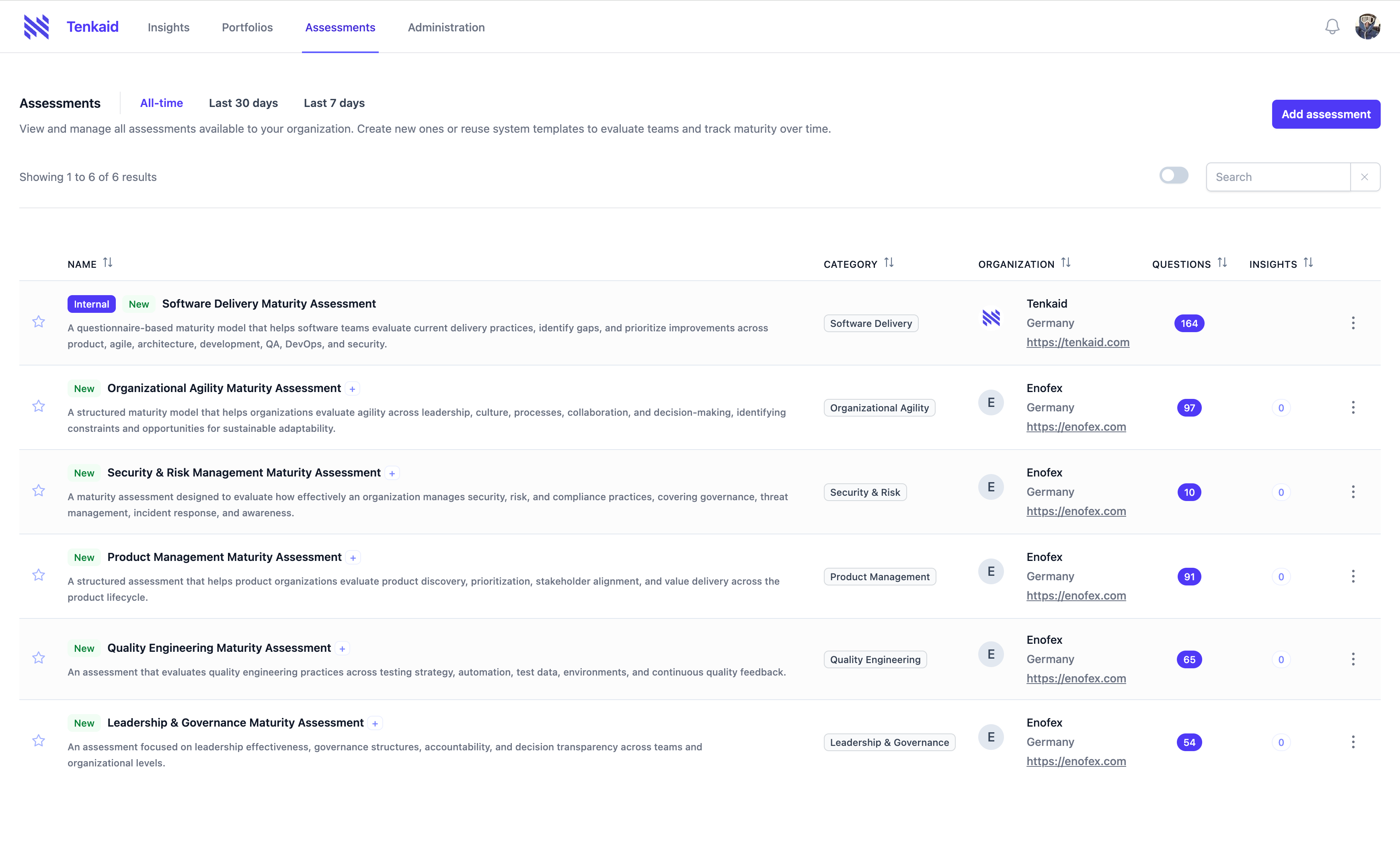This screenshot has height=842, width=1400.
Task: Open the https://tenkaid.com link
Action: click(x=1078, y=342)
